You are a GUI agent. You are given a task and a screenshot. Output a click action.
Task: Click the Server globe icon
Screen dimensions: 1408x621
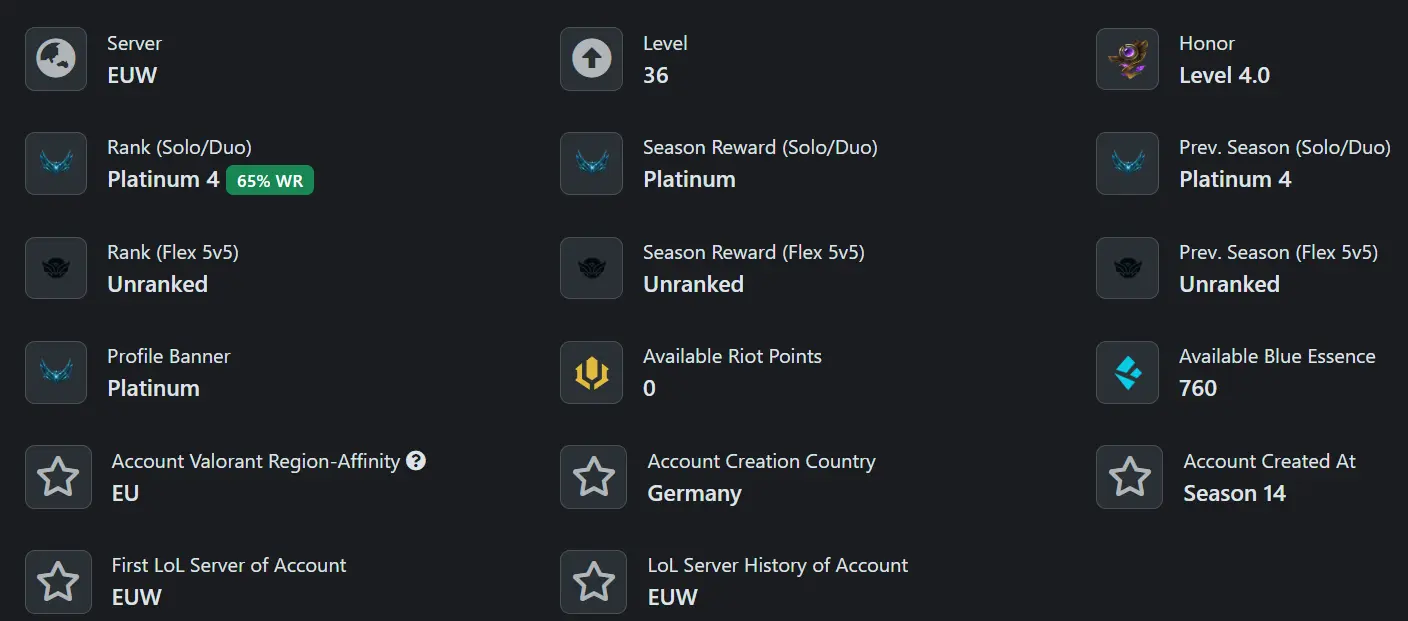[56, 59]
